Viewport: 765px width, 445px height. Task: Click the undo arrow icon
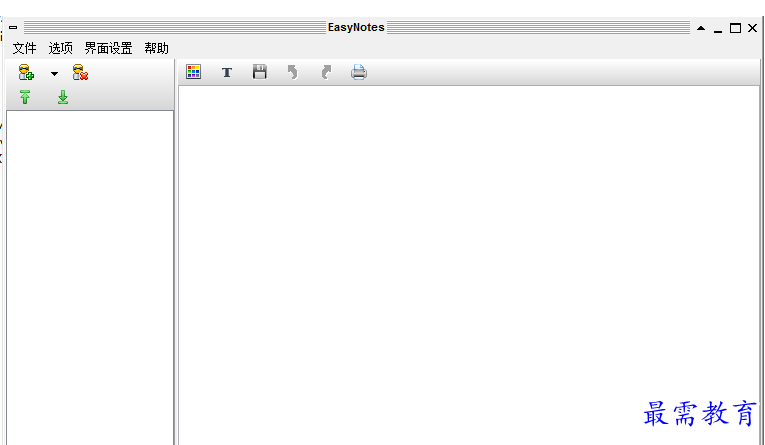pos(293,72)
